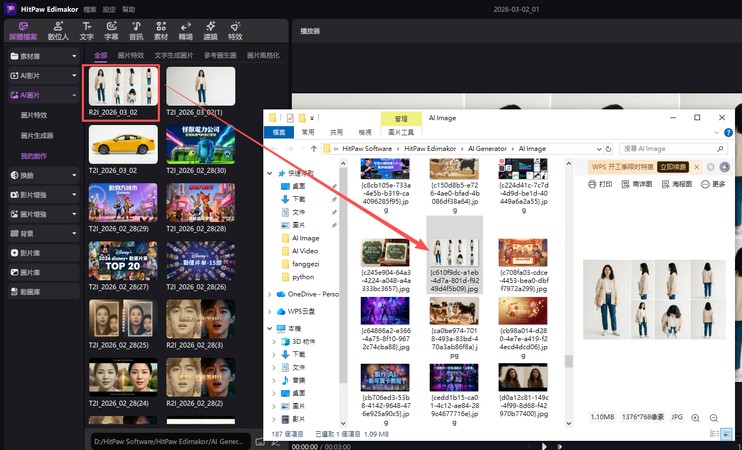Viewport: 742px width, 450px height.
Task: Click the 立即续费 renew button
Action: coord(673,167)
